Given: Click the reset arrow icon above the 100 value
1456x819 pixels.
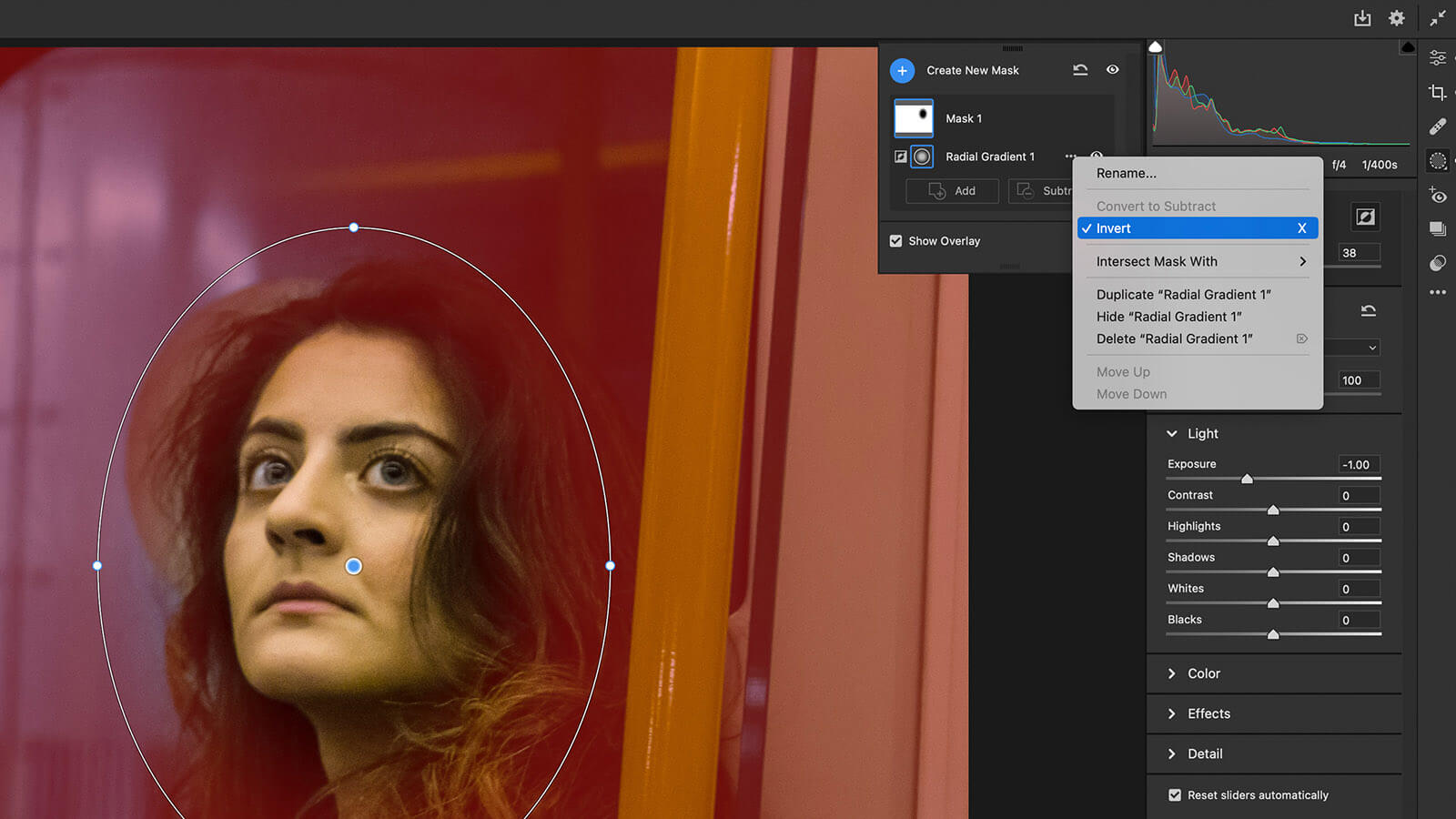Looking at the screenshot, I should tap(1368, 310).
